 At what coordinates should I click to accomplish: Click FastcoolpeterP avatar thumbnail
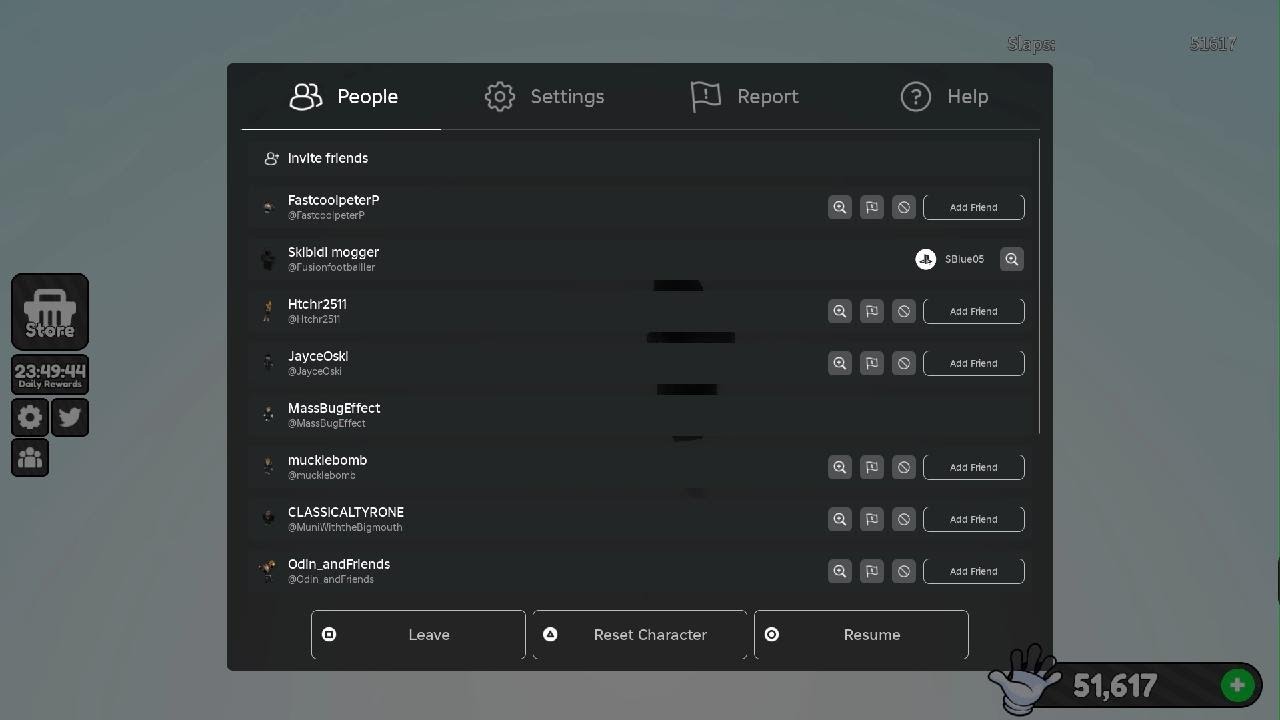click(x=268, y=207)
